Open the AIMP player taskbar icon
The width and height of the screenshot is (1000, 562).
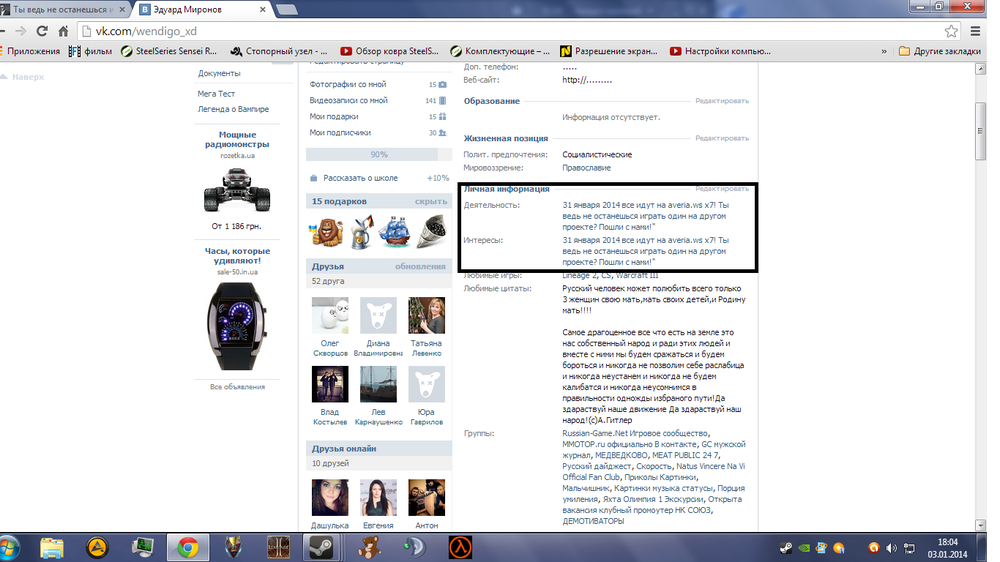[97, 546]
